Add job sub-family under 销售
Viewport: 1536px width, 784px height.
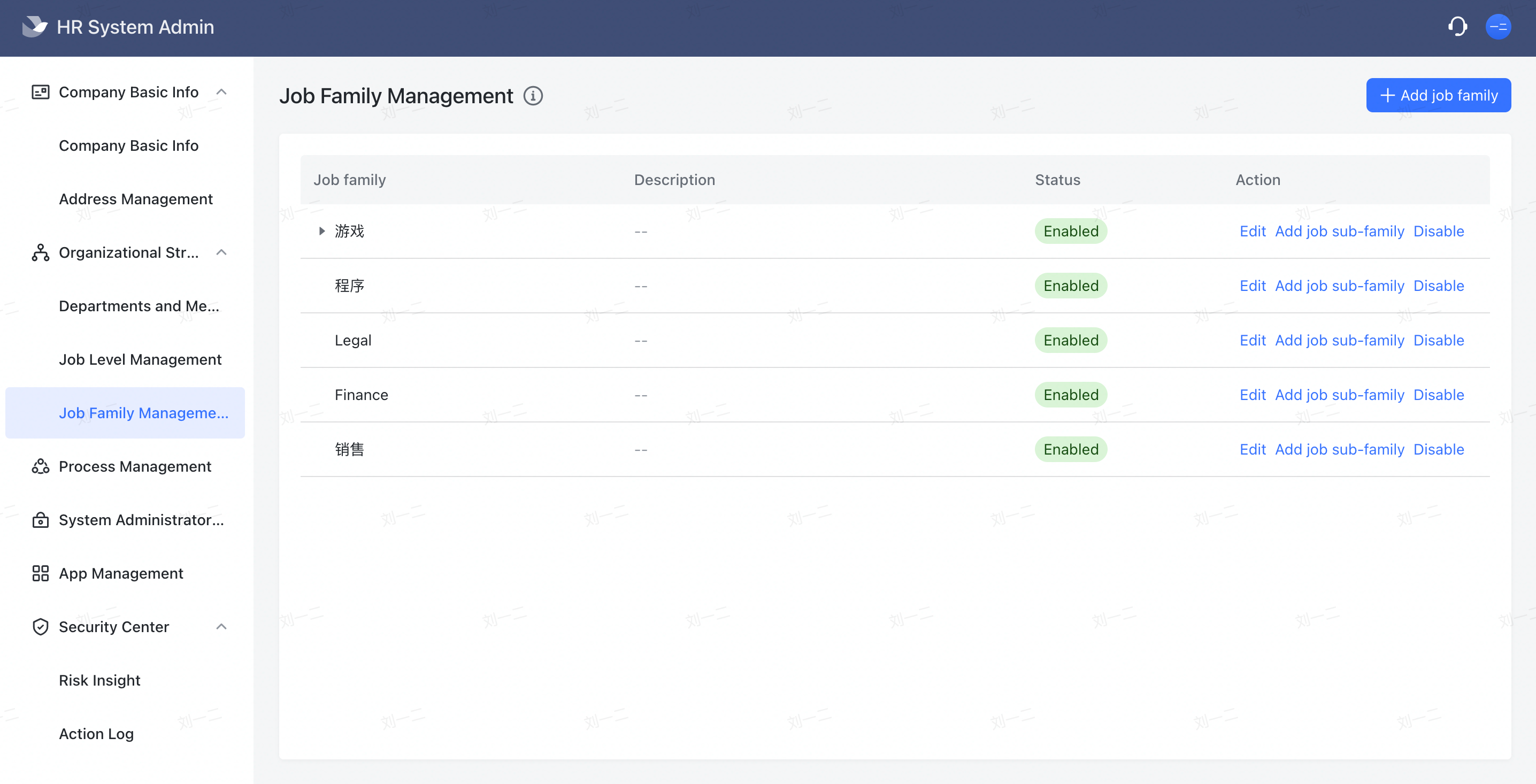click(1339, 449)
